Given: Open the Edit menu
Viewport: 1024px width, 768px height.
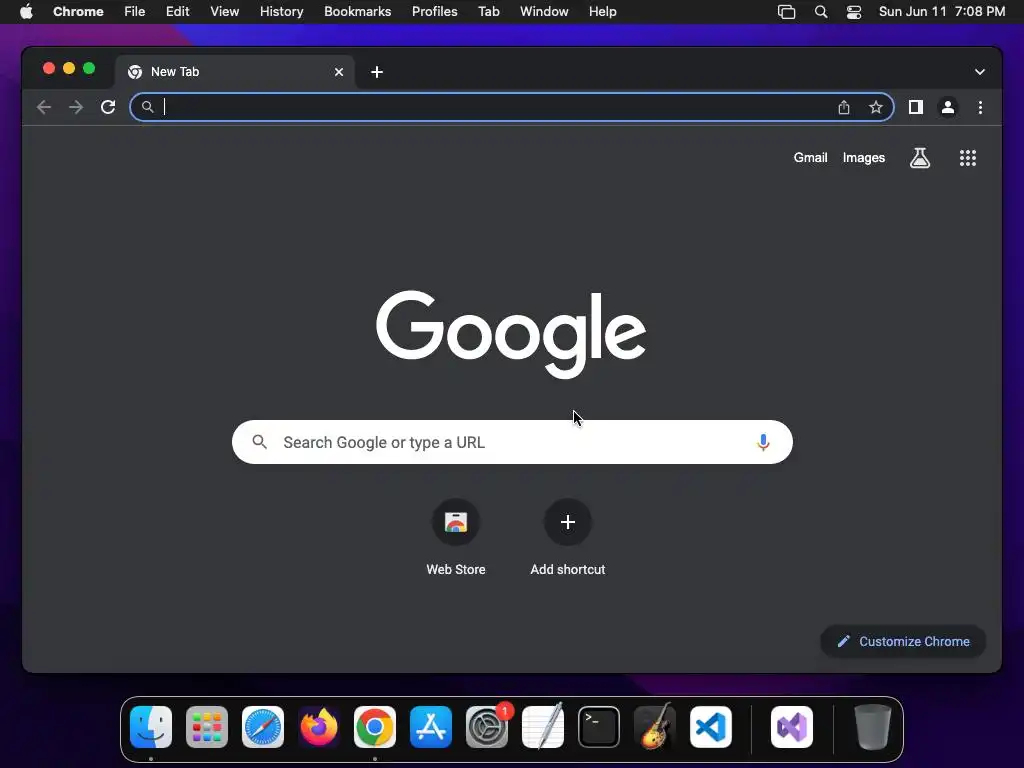Looking at the screenshot, I should (x=178, y=12).
